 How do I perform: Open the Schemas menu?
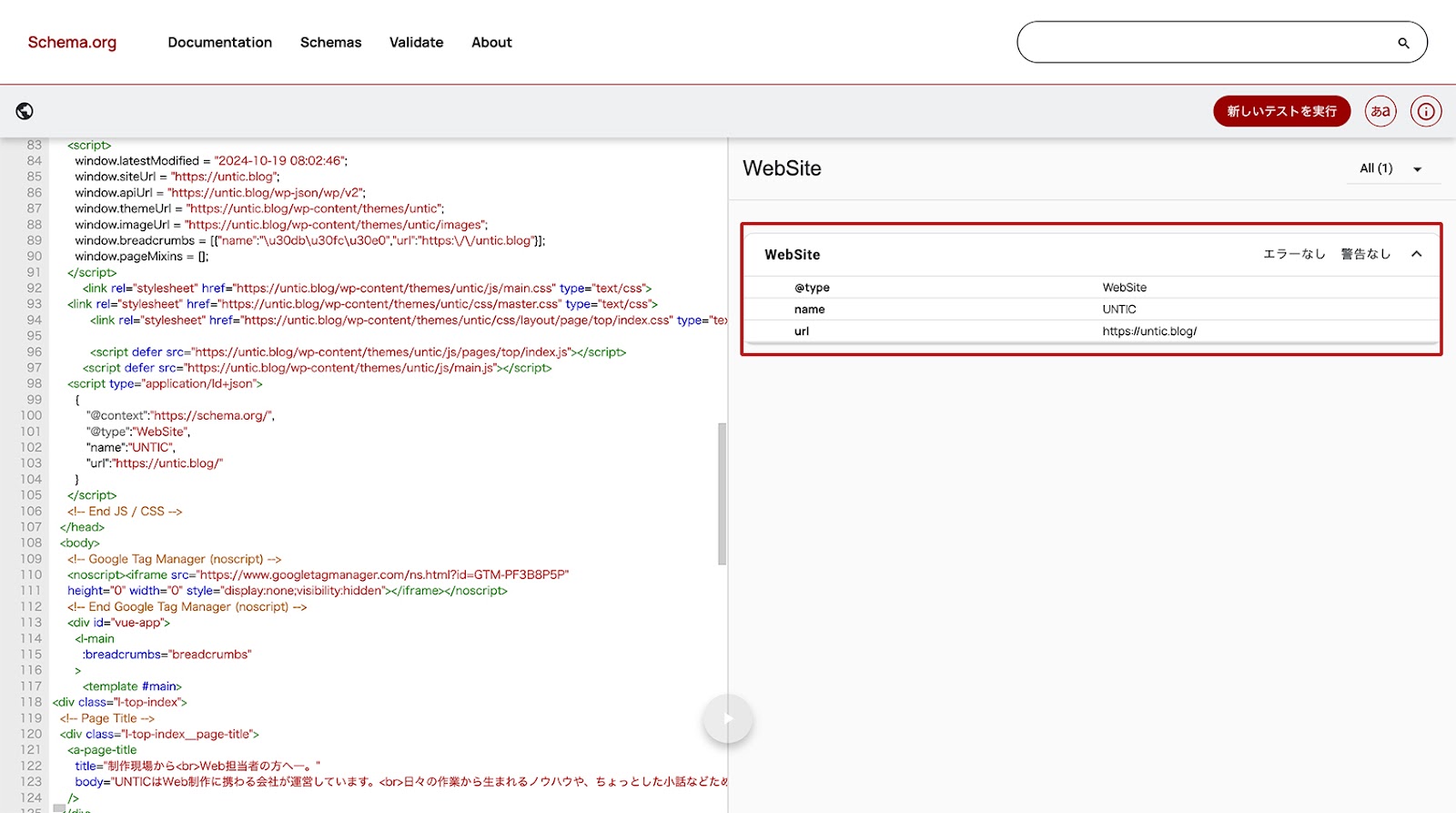tap(331, 42)
